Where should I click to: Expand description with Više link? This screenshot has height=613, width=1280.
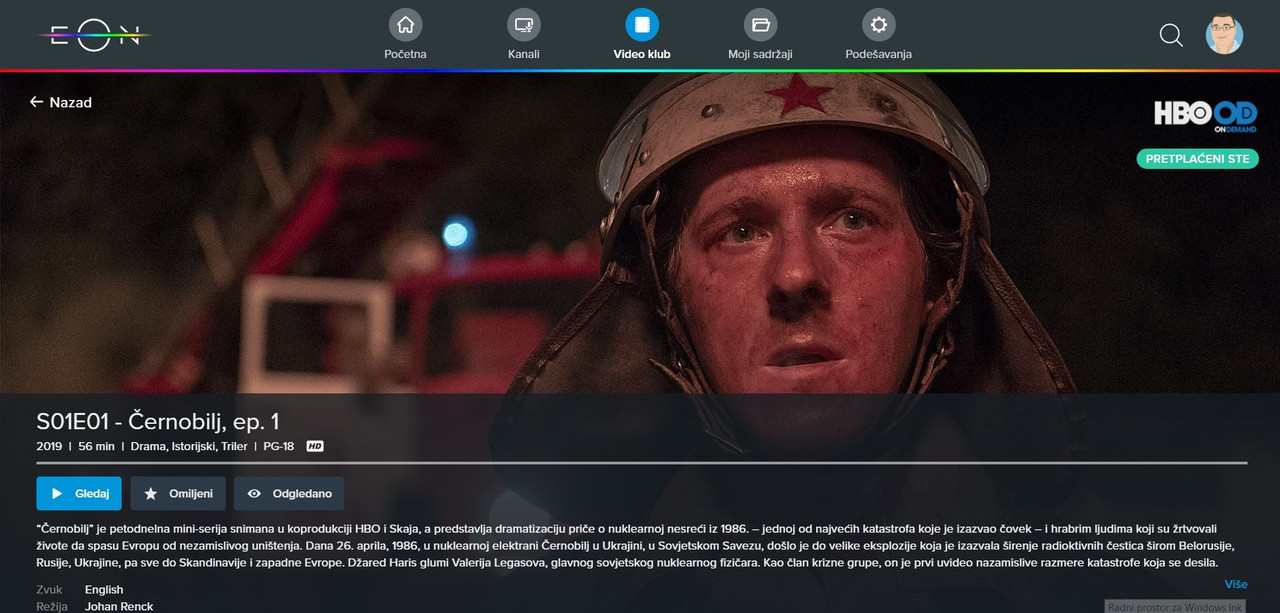(1235, 584)
